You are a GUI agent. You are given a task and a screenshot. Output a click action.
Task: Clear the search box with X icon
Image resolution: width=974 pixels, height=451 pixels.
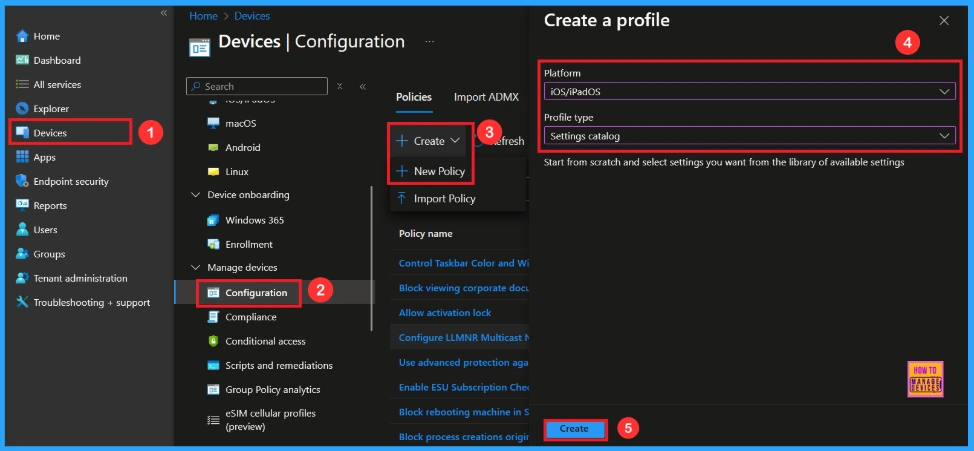point(339,86)
